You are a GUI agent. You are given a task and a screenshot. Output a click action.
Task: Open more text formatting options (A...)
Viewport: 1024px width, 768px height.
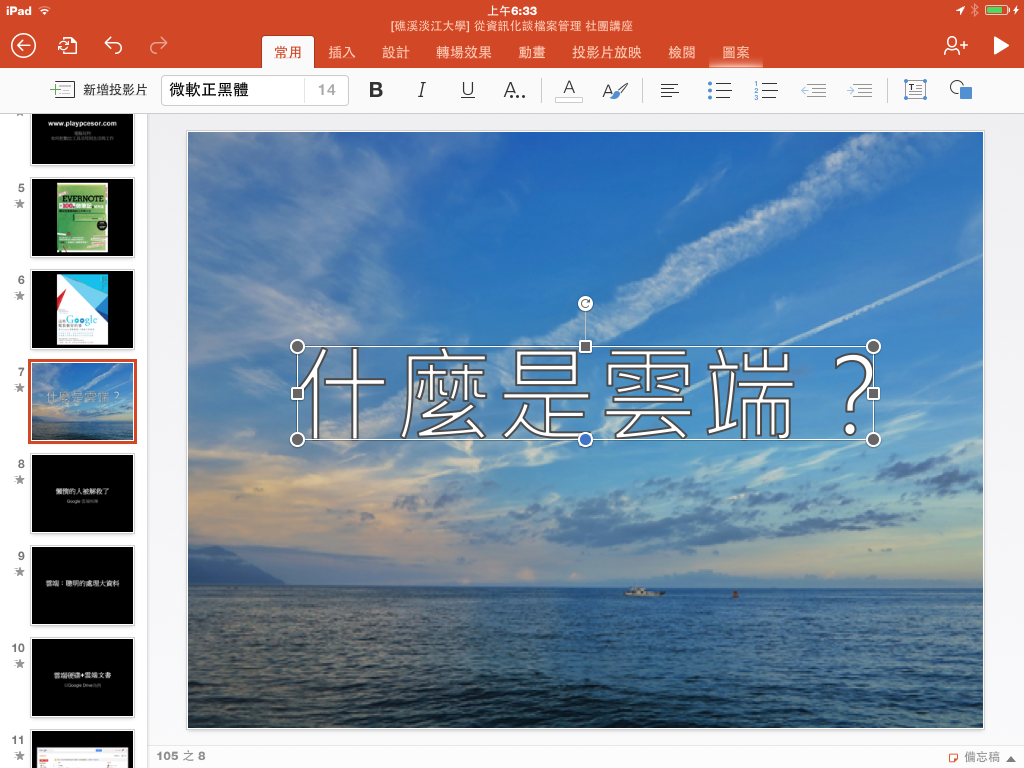[x=514, y=90]
